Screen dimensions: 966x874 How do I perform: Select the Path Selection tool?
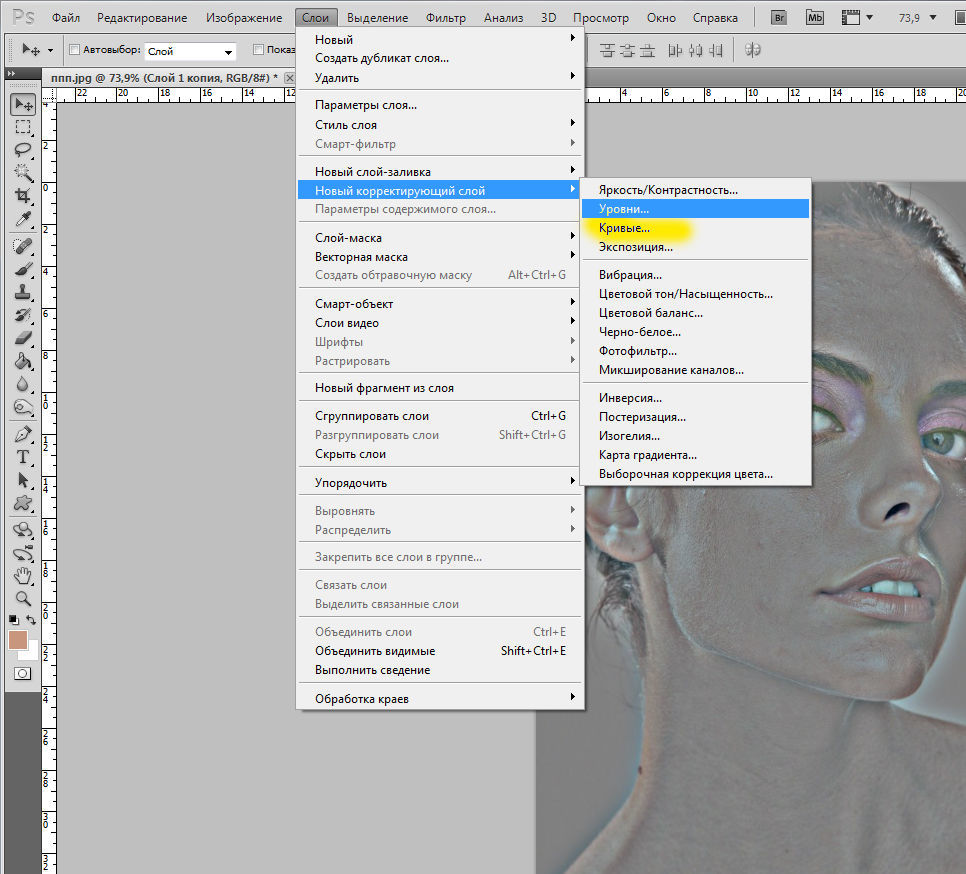point(23,480)
